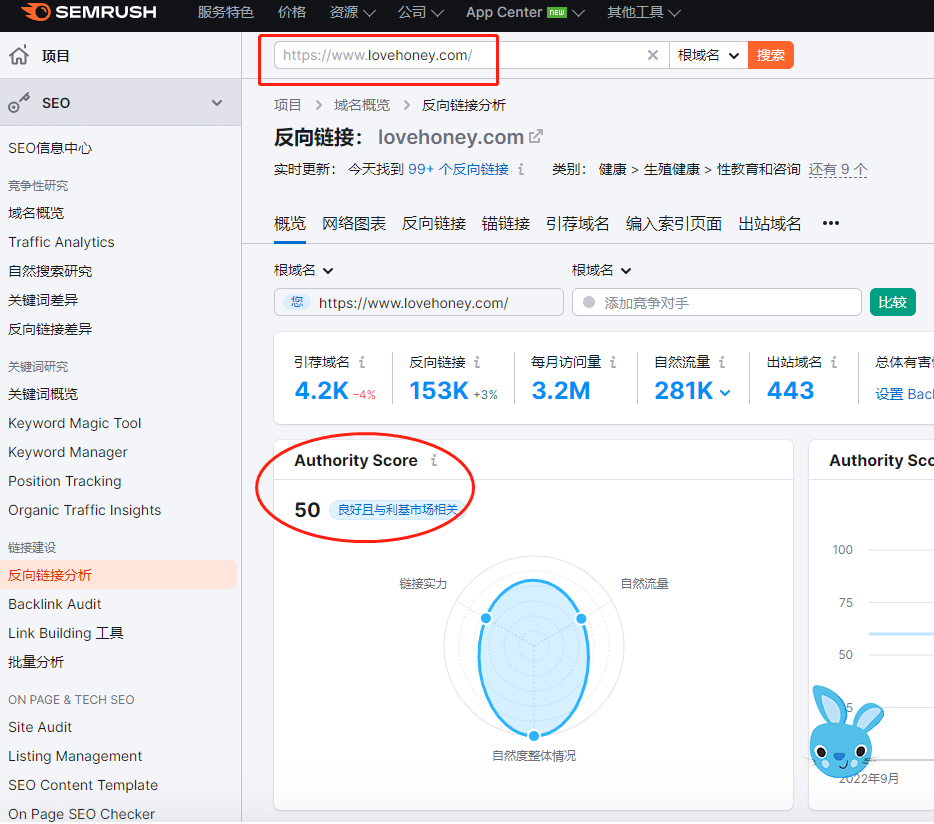The width and height of the screenshot is (934, 824).
Task: Open the 根域名 scope dropdown beside search
Action: click(709, 55)
